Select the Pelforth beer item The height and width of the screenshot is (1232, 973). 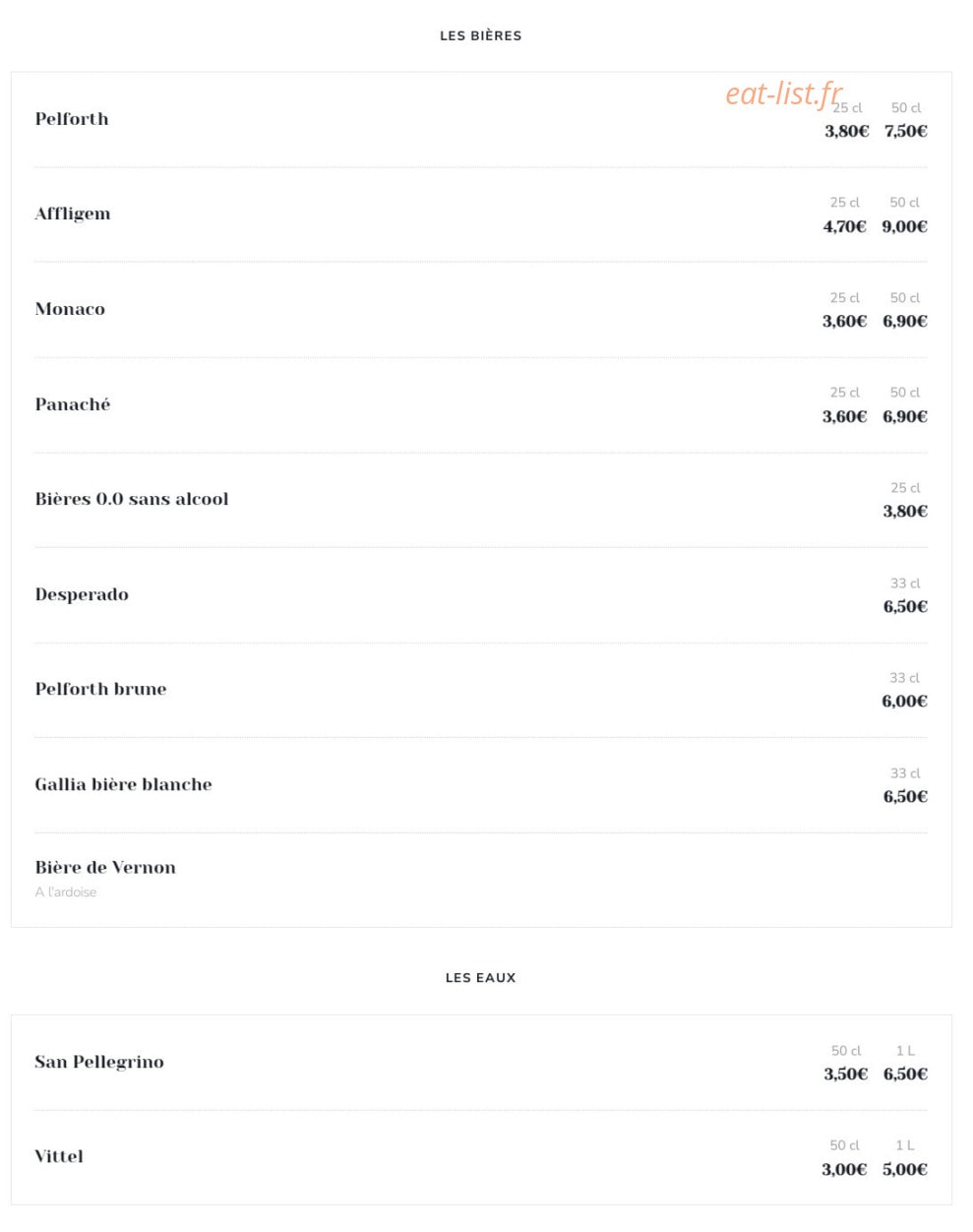coord(72,119)
